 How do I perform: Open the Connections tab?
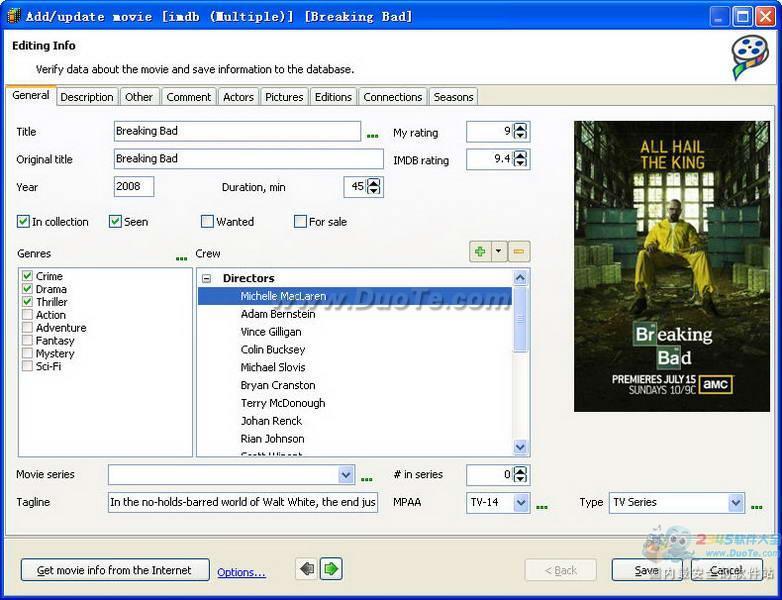[x=392, y=97]
